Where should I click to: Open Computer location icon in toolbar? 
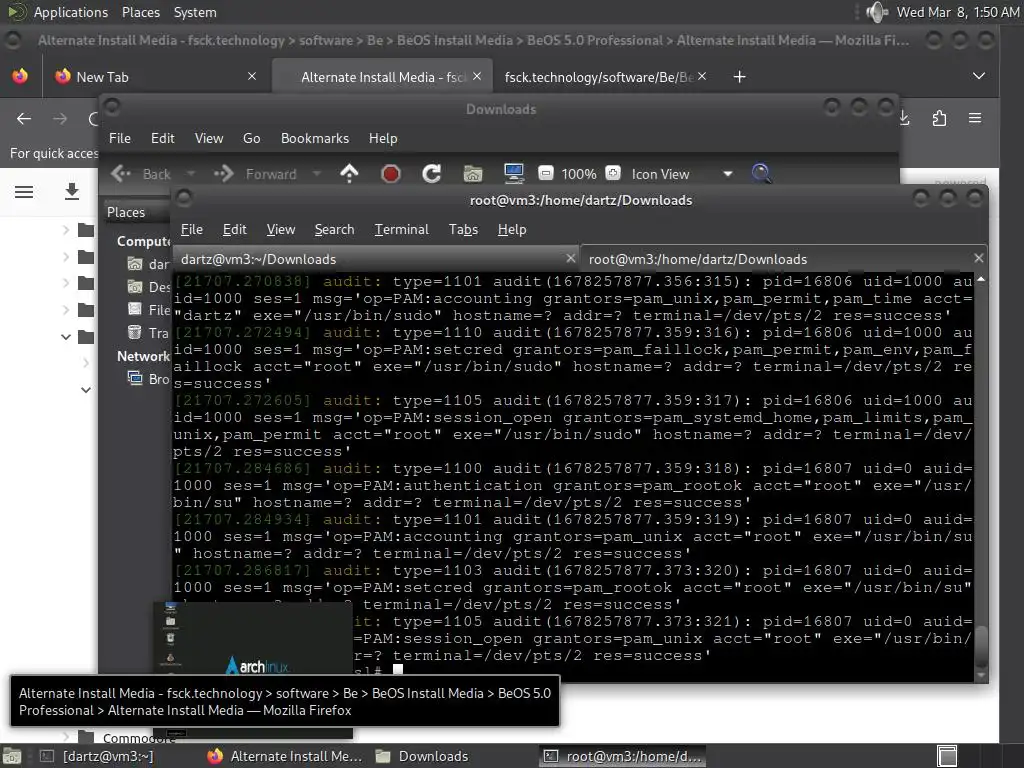[514, 174]
